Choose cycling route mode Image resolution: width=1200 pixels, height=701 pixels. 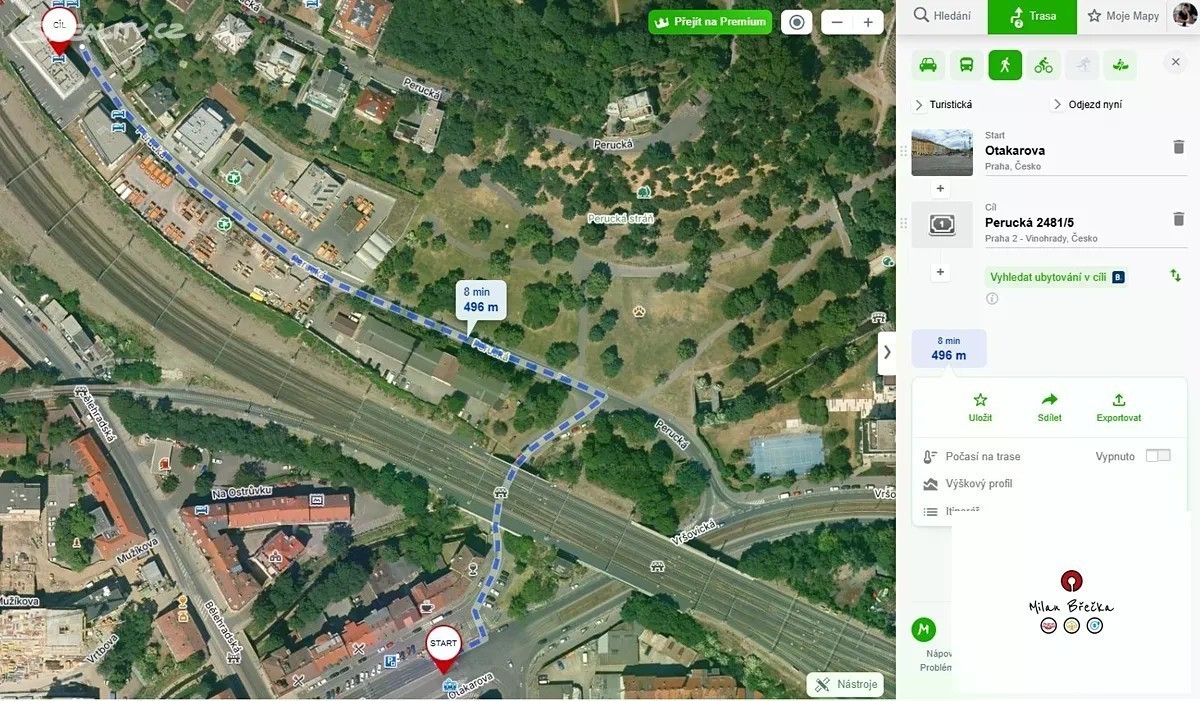click(x=1044, y=65)
